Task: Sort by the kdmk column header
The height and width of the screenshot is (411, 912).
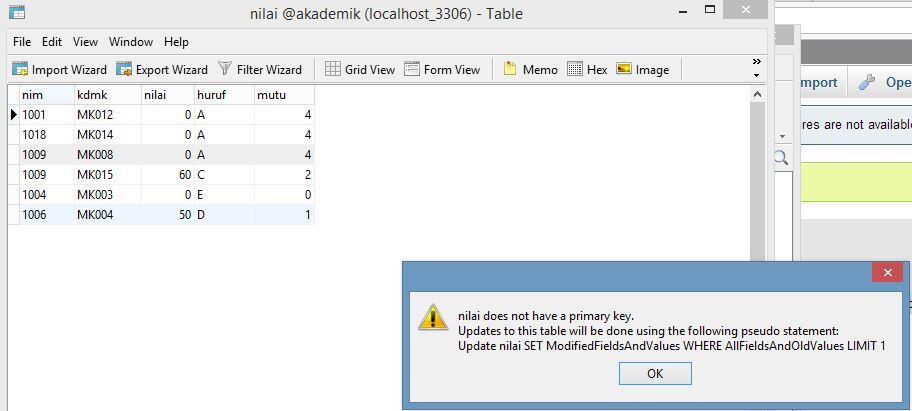Action: click(x=108, y=95)
